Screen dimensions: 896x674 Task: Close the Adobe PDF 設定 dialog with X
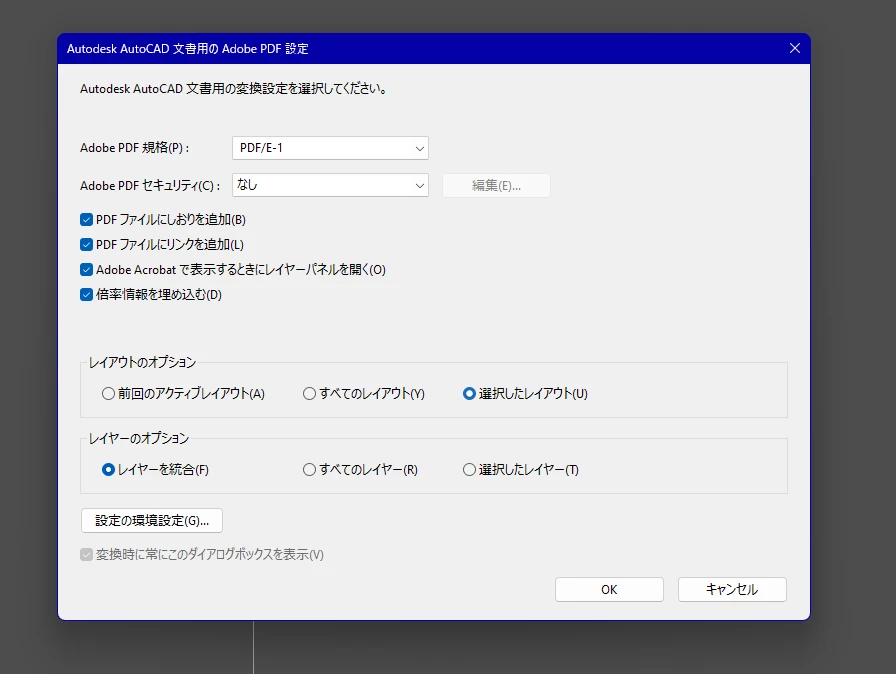(795, 49)
